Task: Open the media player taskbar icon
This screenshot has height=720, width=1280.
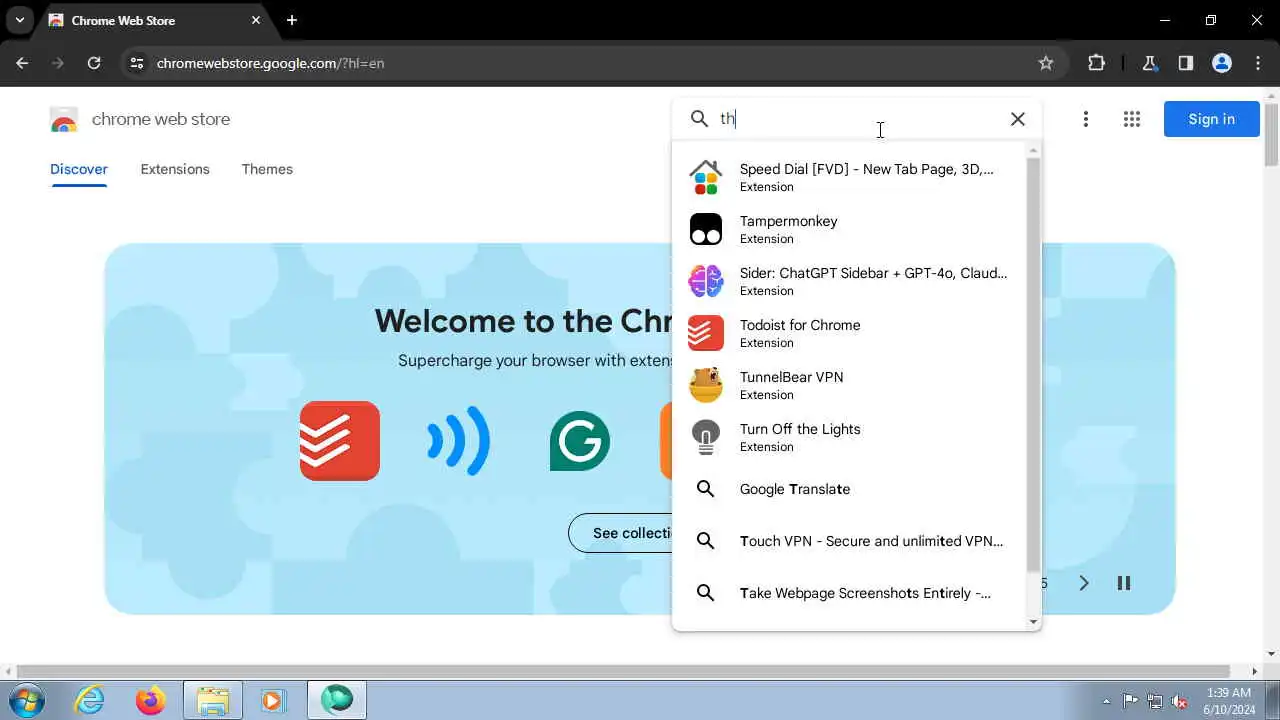Action: click(273, 700)
